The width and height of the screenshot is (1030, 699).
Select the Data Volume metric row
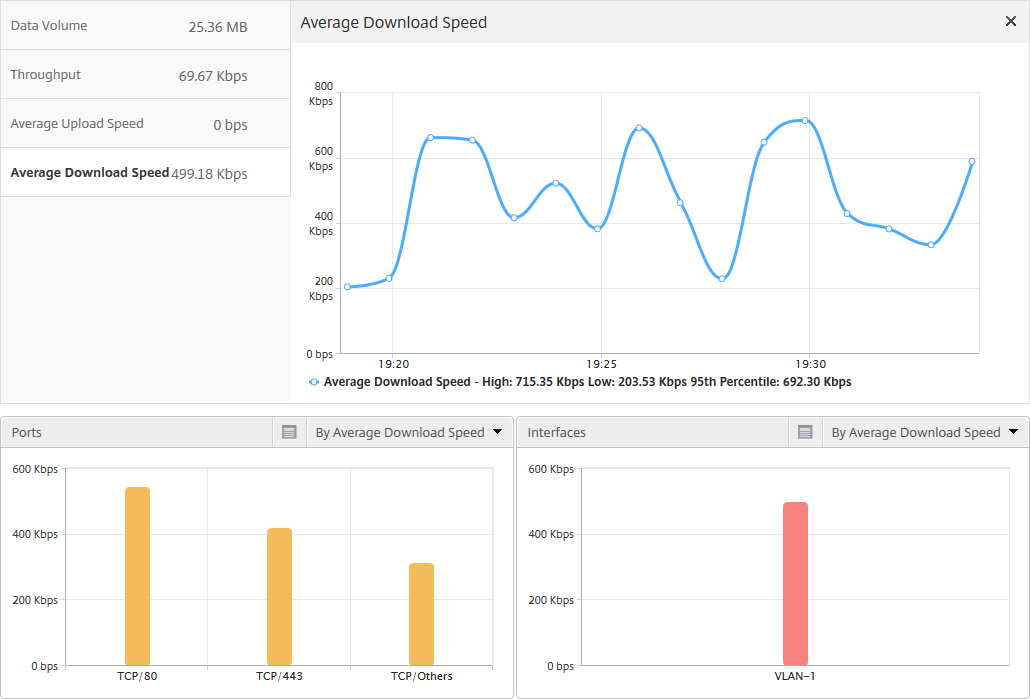tap(145, 26)
